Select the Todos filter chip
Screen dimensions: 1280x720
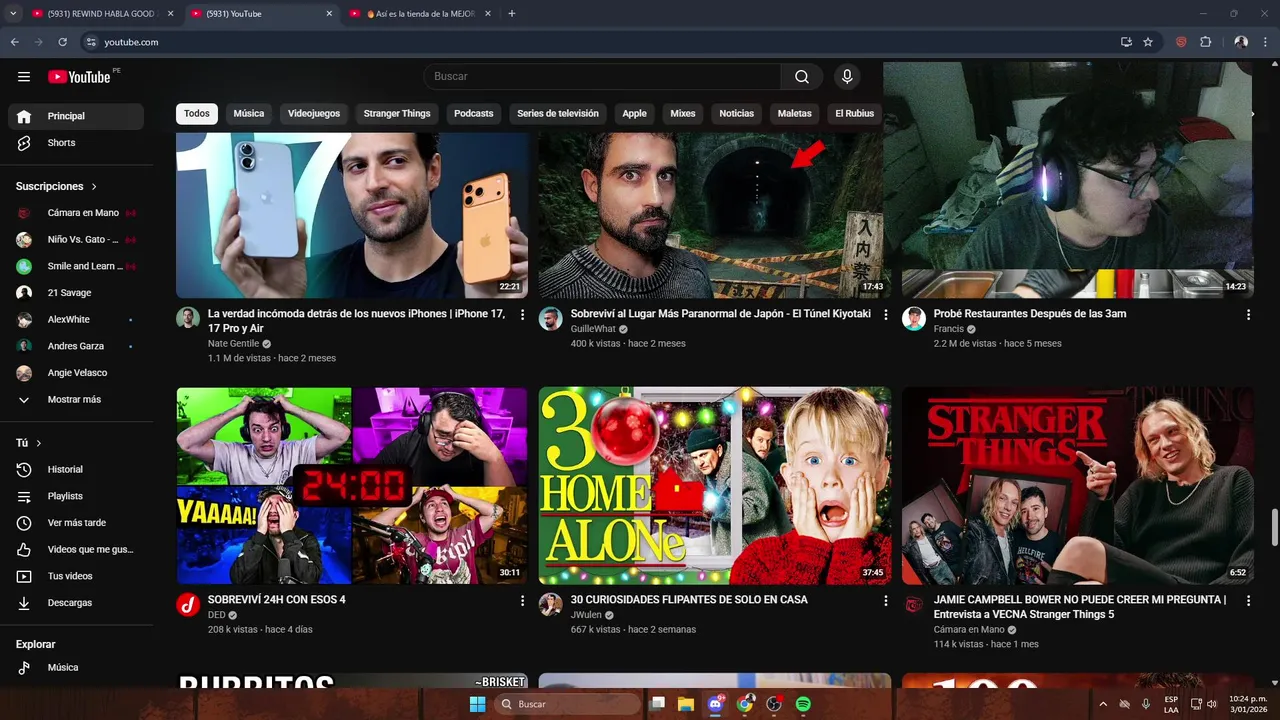click(197, 113)
